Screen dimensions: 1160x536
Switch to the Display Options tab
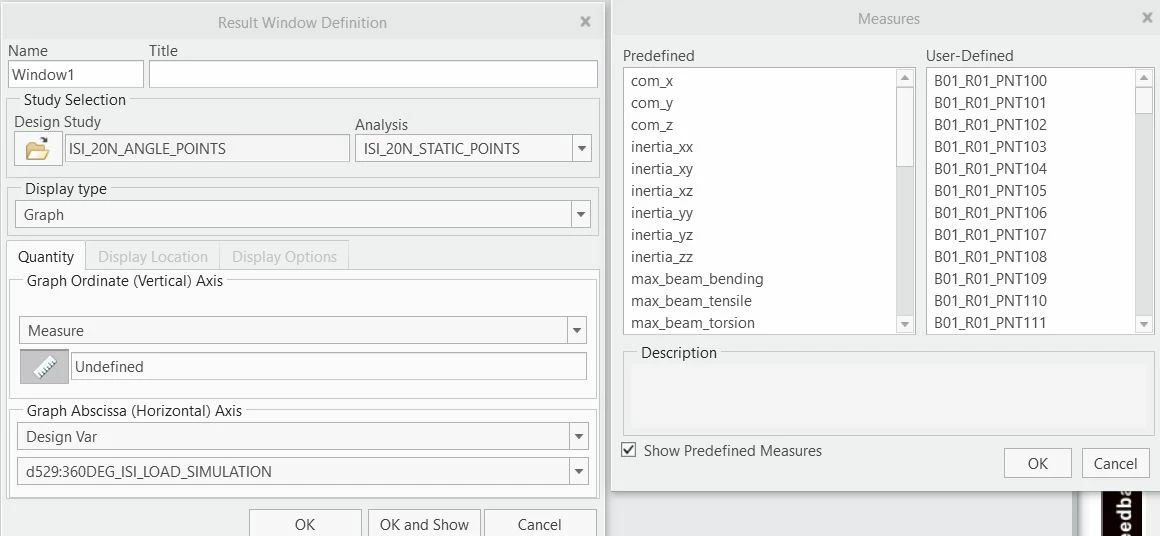(284, 257)
